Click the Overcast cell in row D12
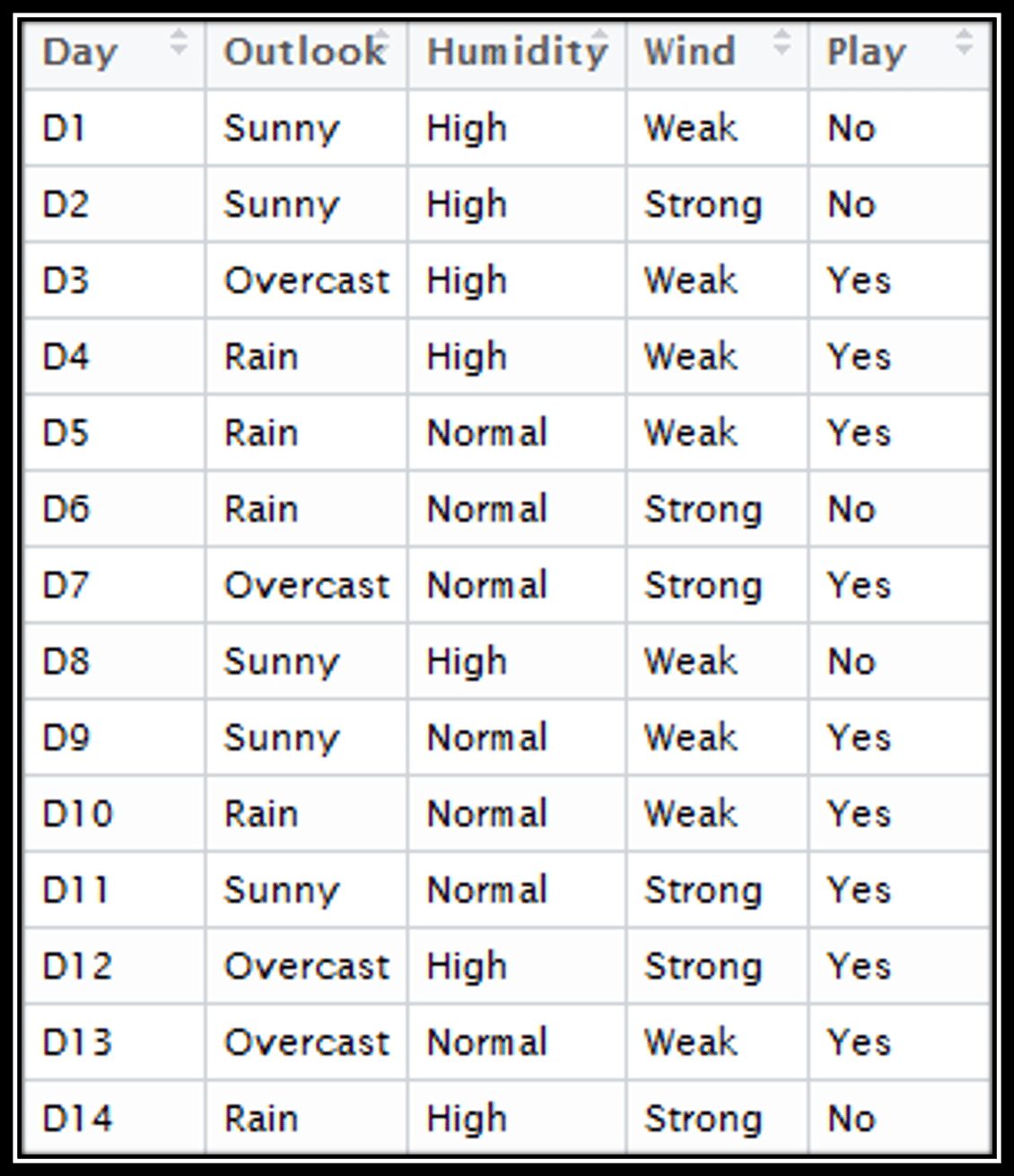The height and width of the screenshot is (1176, 1014). point(306,967)
